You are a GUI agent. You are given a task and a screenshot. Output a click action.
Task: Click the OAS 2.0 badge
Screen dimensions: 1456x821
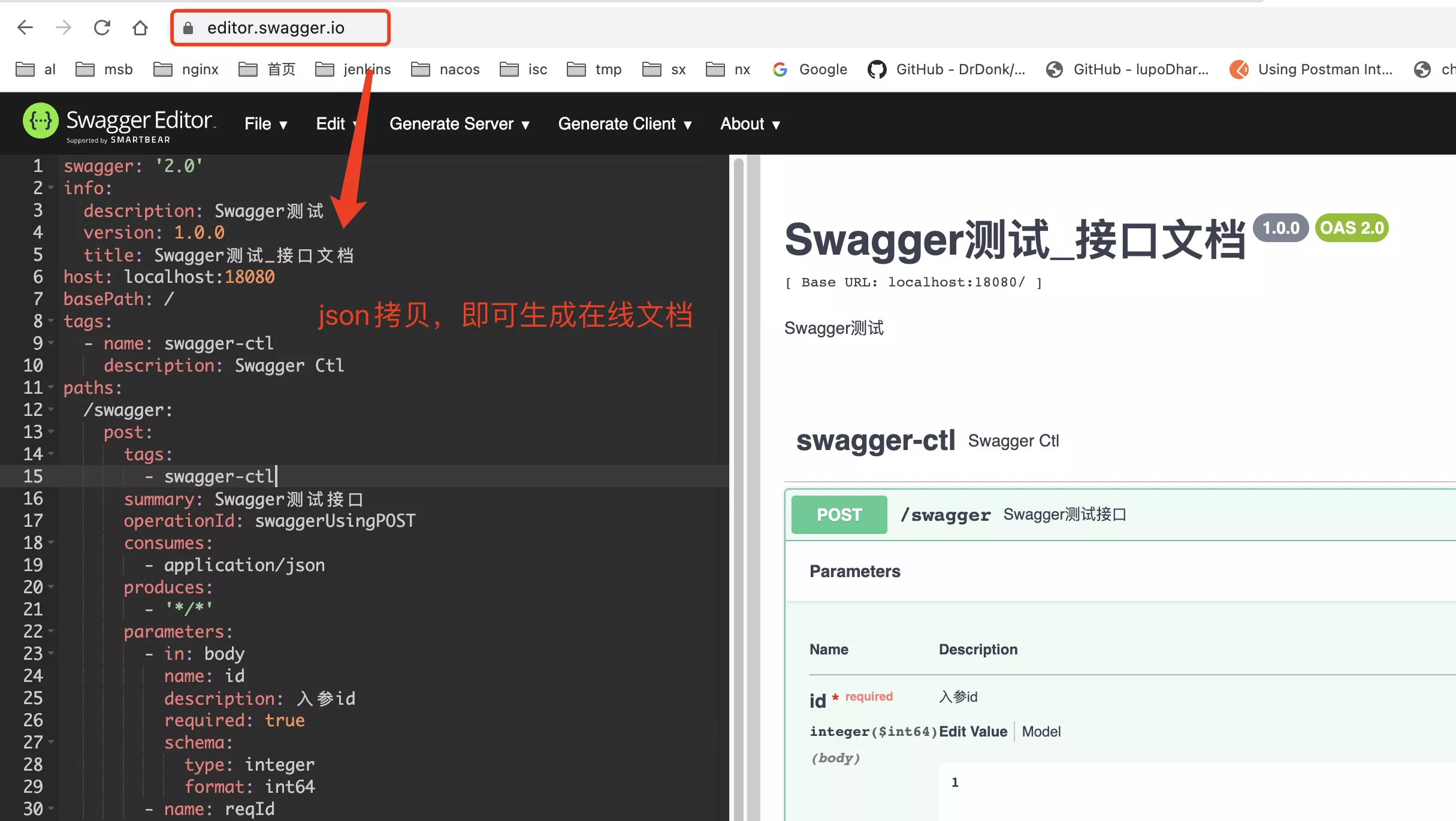(x=1352, y=228)
